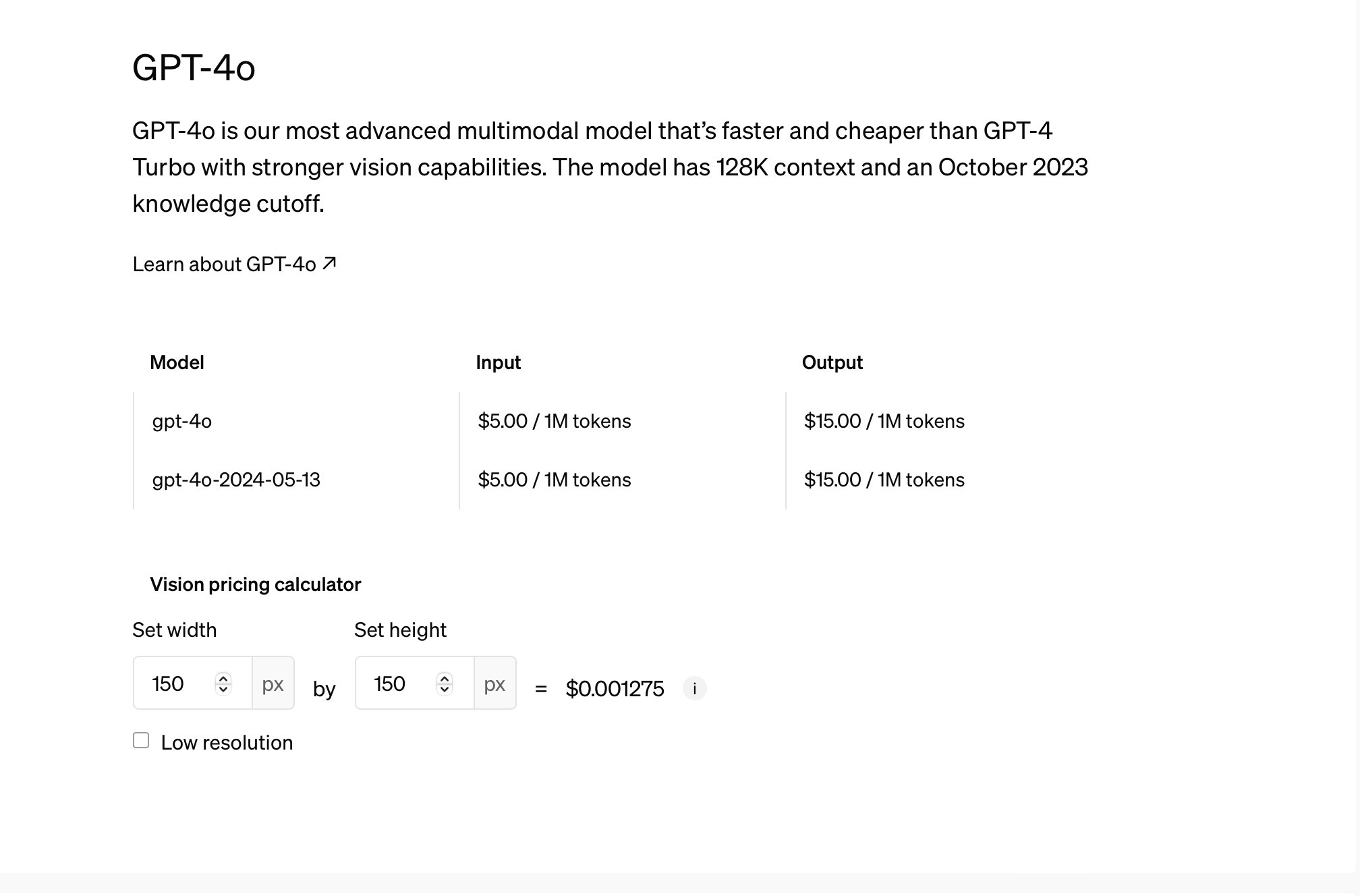Image resolution: width=1360 pixels, height=896 pixels.
Task: Click the info icon next to $0.001275
Action: point(694,689)
